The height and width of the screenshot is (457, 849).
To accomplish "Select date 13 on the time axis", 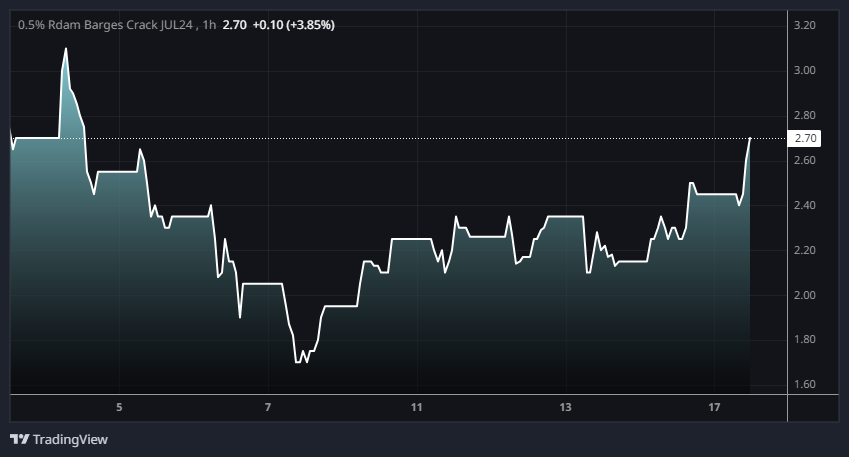I will [x=565, y=407].
